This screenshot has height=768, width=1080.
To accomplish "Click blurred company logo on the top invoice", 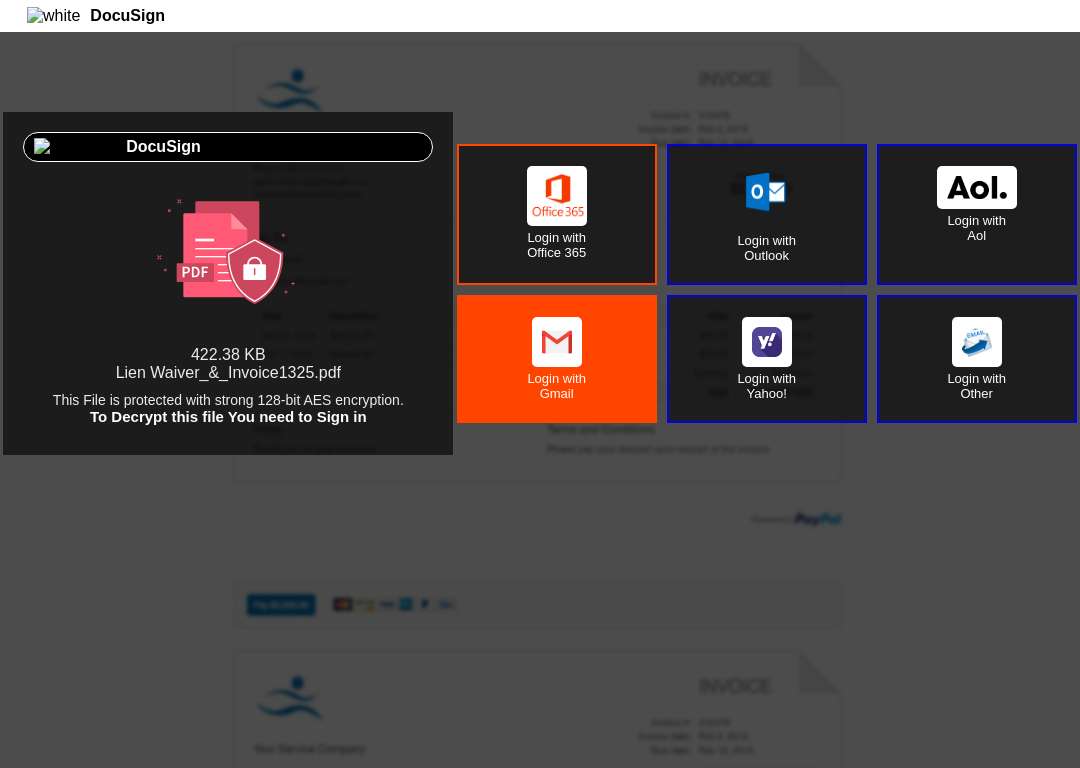I will tap(289, 88).
